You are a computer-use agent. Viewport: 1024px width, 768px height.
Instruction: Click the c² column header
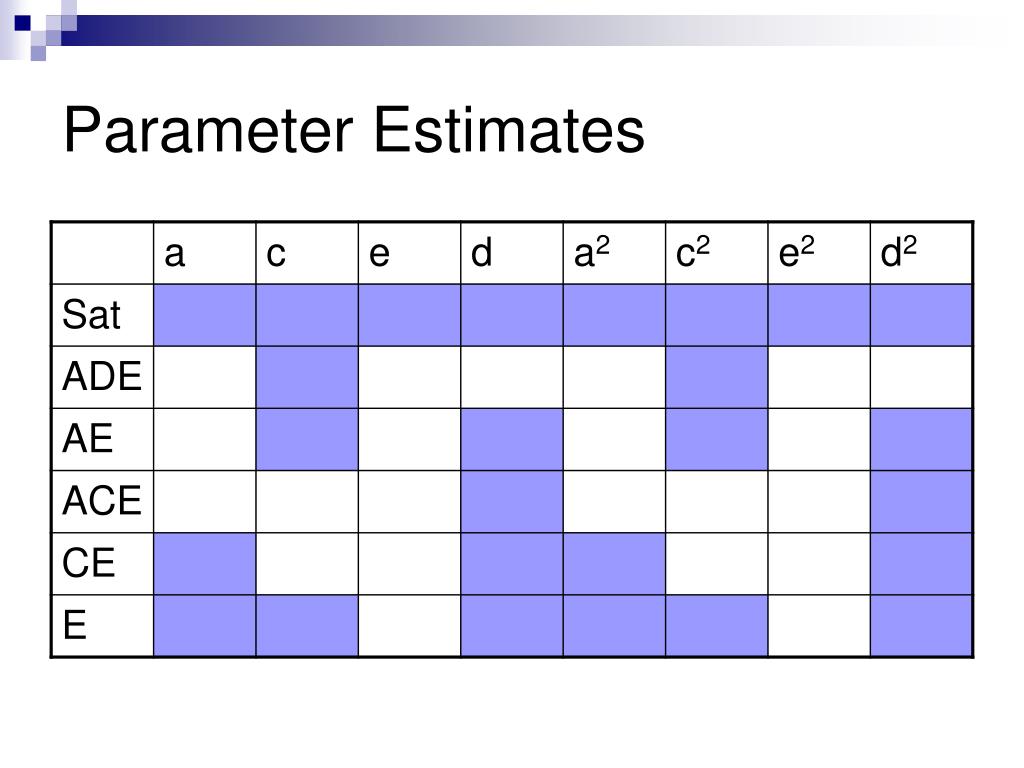click(x=693, y=252)
